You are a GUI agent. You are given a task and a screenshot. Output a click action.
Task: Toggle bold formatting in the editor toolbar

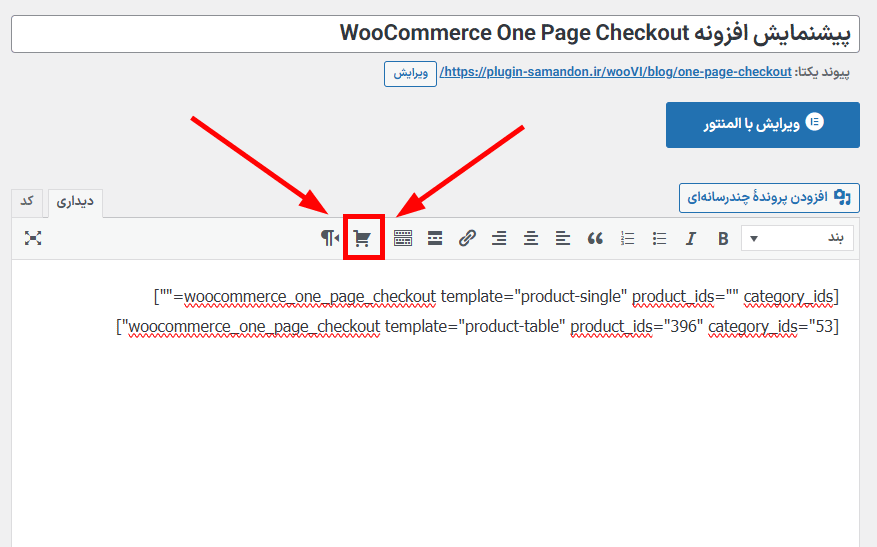click(x=723, y=238)
